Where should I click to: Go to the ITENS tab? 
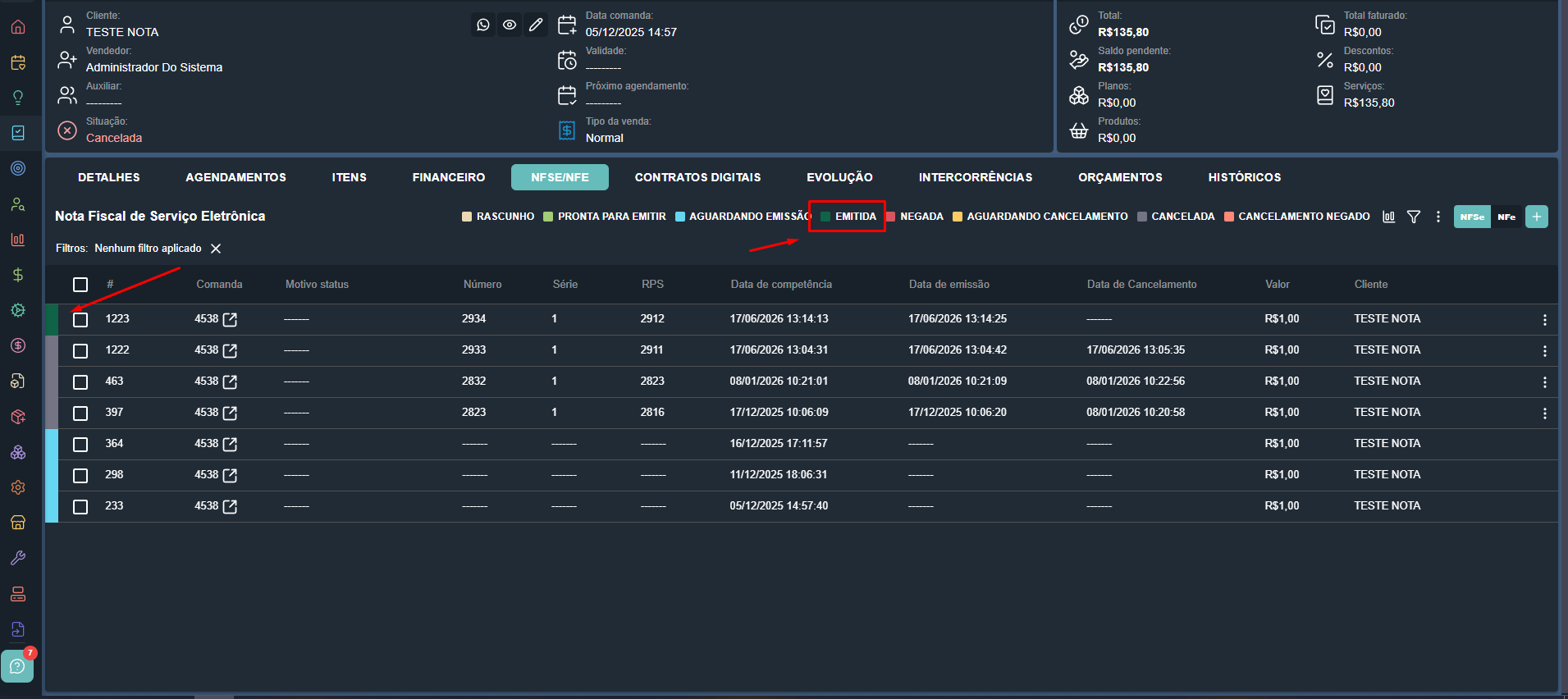pos(350,177)
